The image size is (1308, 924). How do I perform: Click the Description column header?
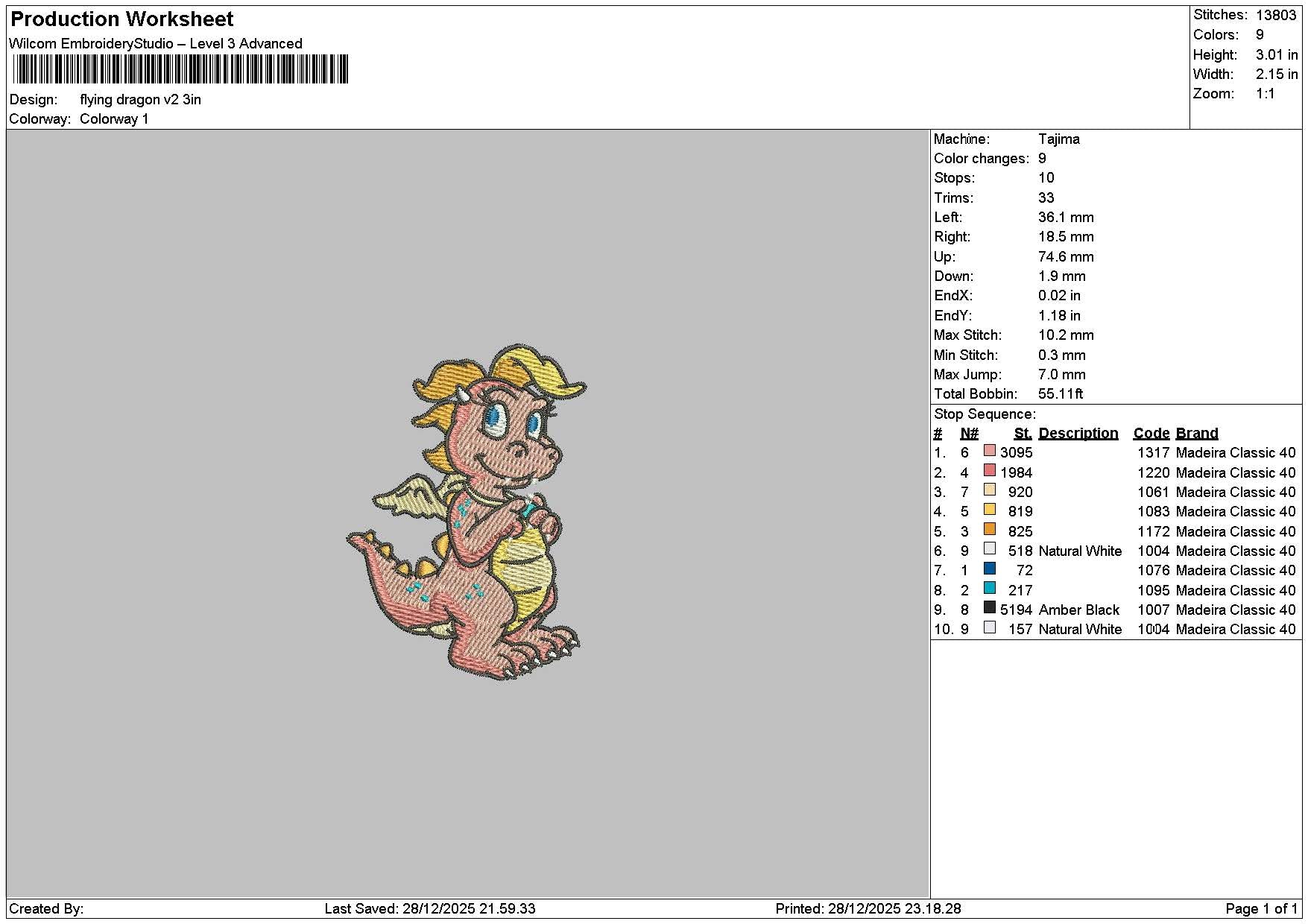pyautogui.click(x=1078, y=434)
